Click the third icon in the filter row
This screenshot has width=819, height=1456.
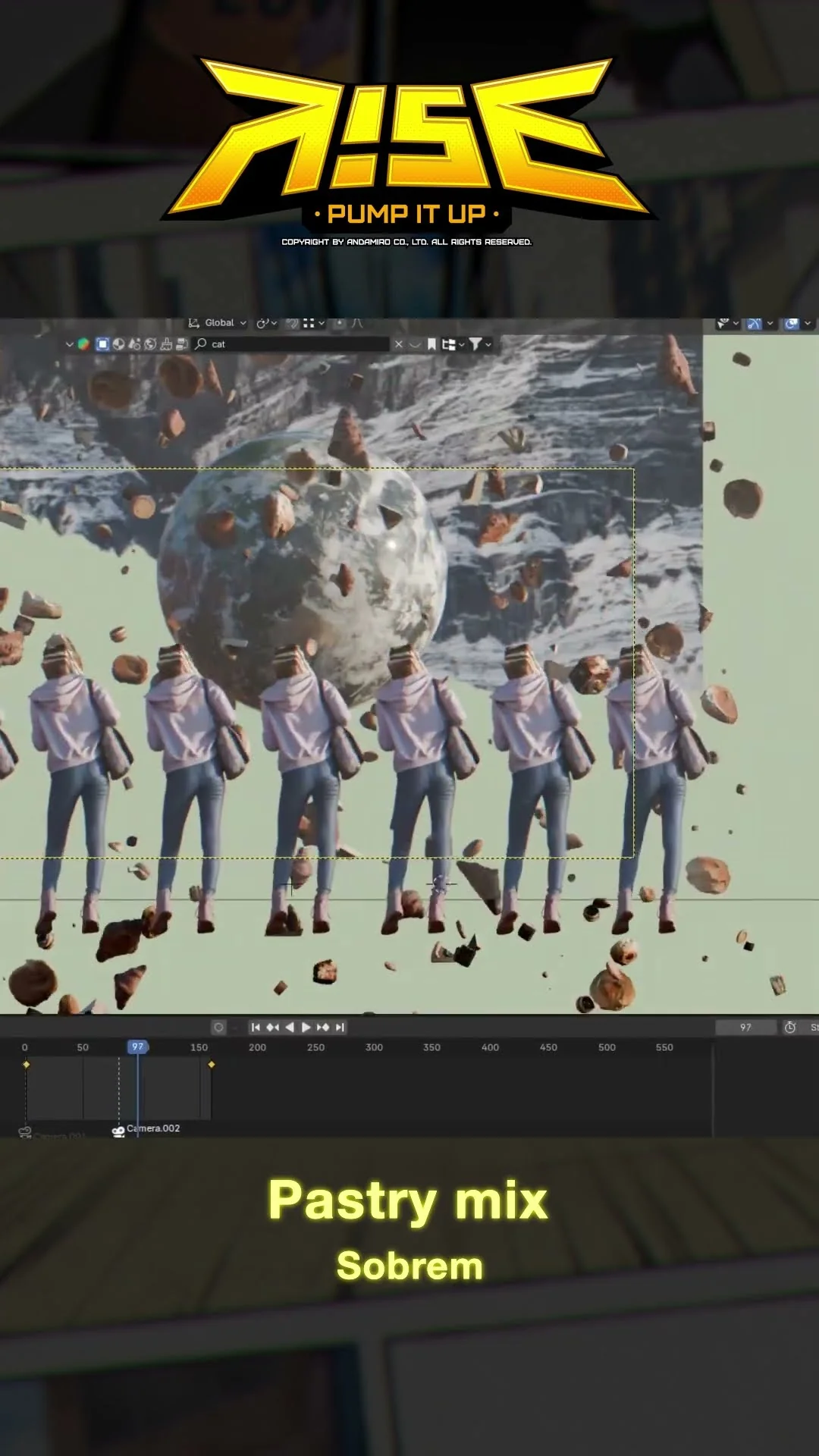(134, 344)
